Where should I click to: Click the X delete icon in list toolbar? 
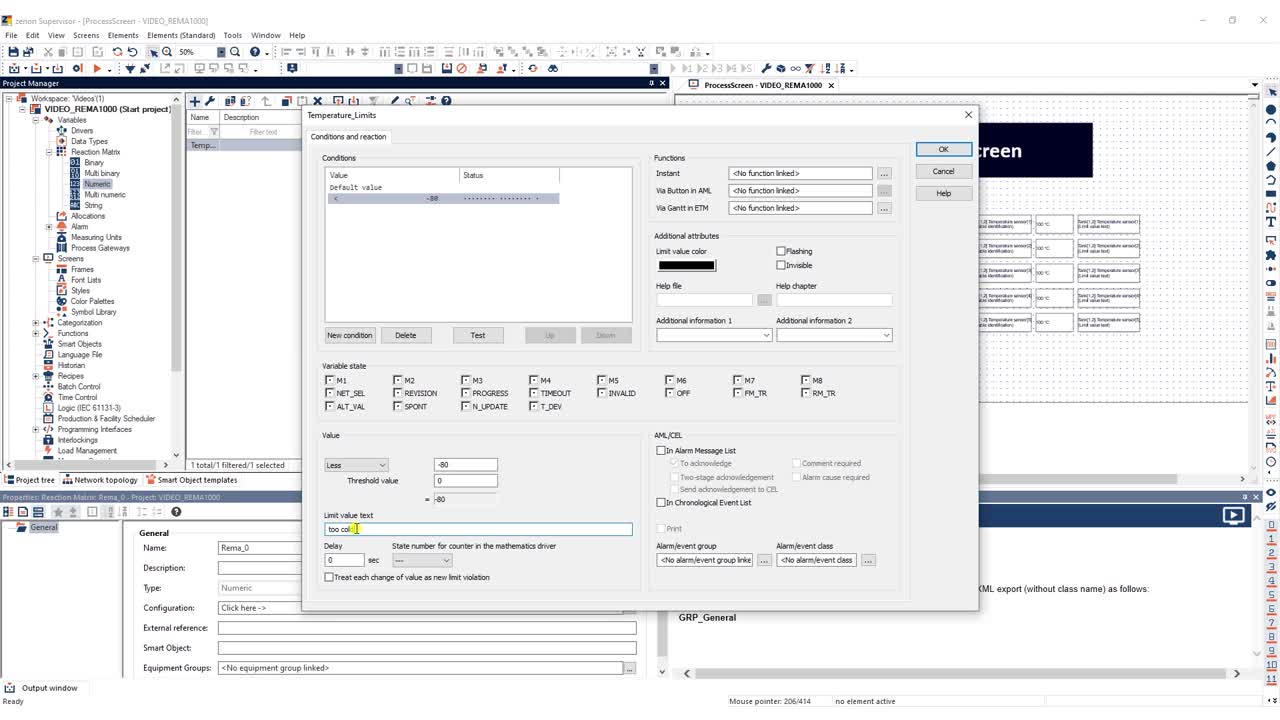click(x=317, y=101)
